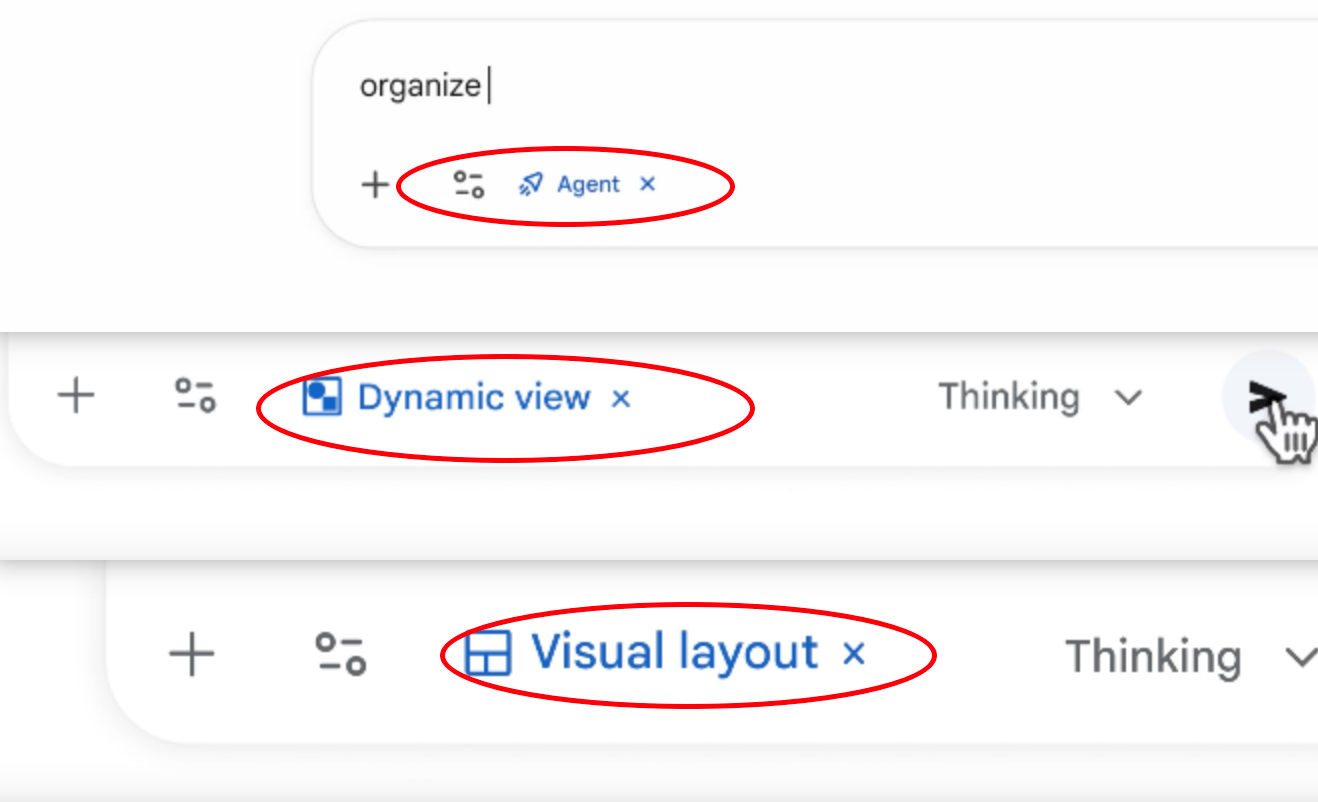
Task: Open tools sliders icon left of Dynamic view
Action: pyautogui.click(x=195, y=395)
